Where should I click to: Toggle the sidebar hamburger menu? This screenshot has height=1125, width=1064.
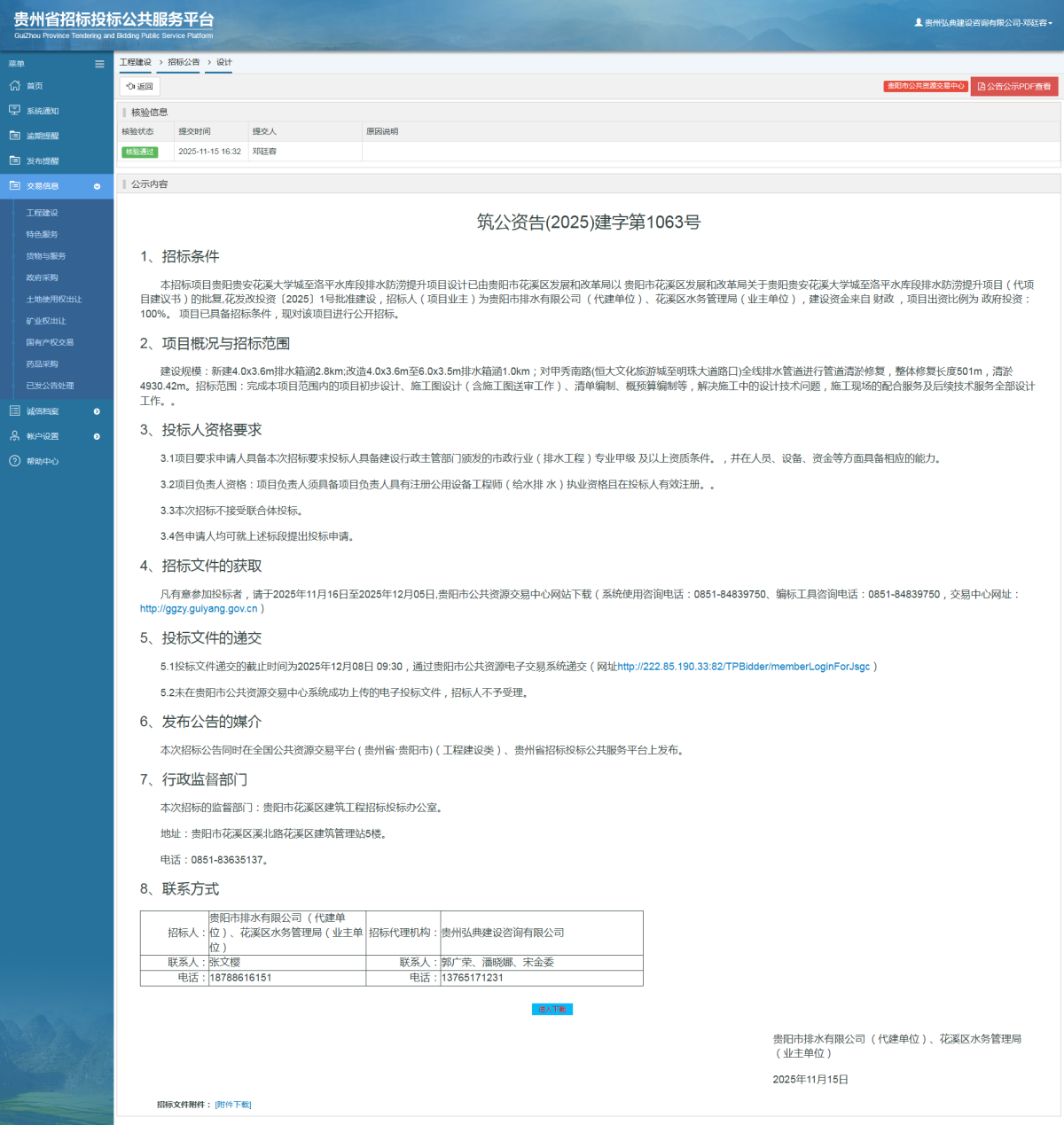pos(99,63)
